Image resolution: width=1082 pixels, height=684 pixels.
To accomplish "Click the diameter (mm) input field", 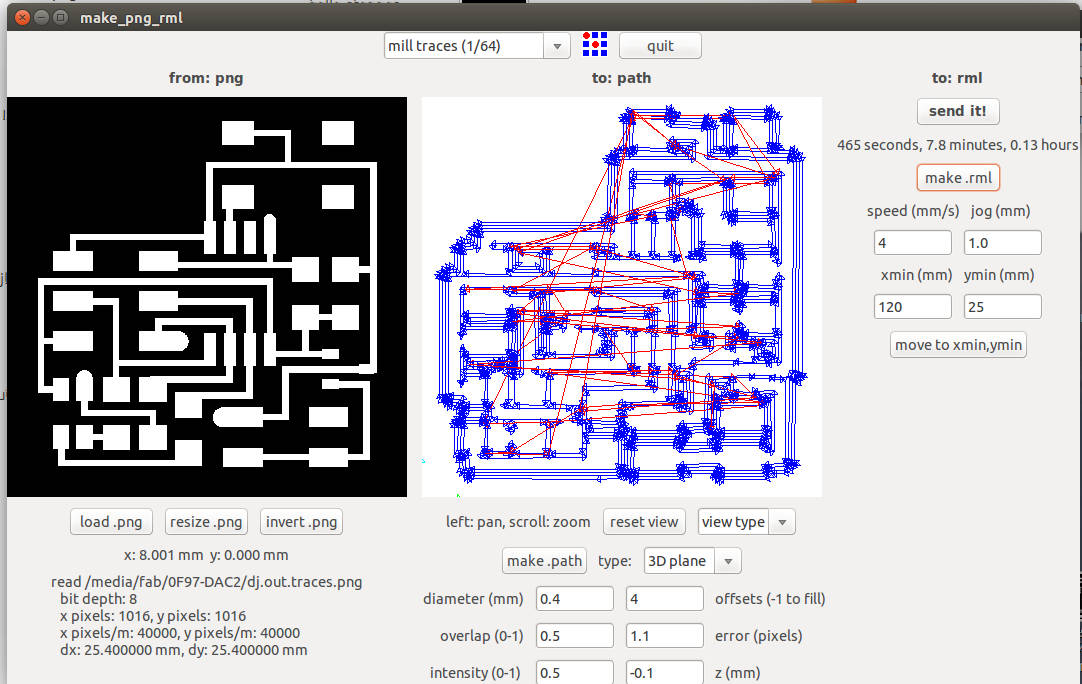I will click(574, 598).
